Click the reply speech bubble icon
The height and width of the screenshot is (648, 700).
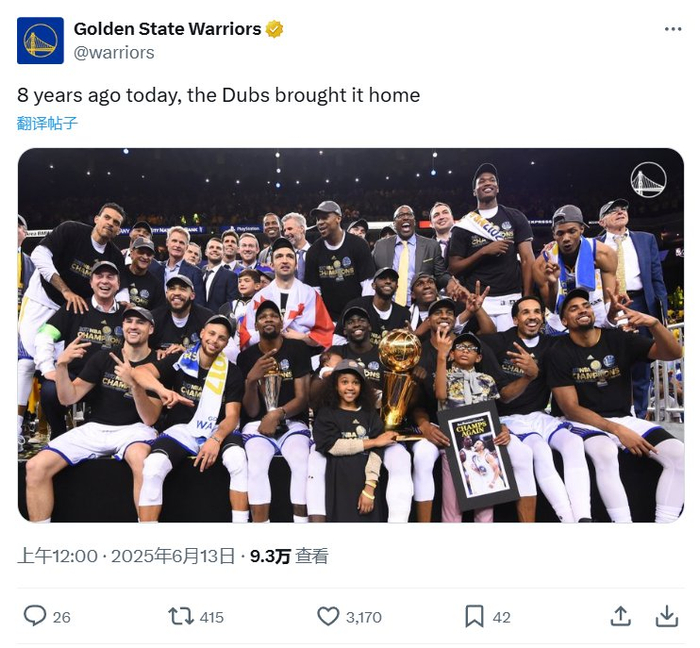point(35,616)
